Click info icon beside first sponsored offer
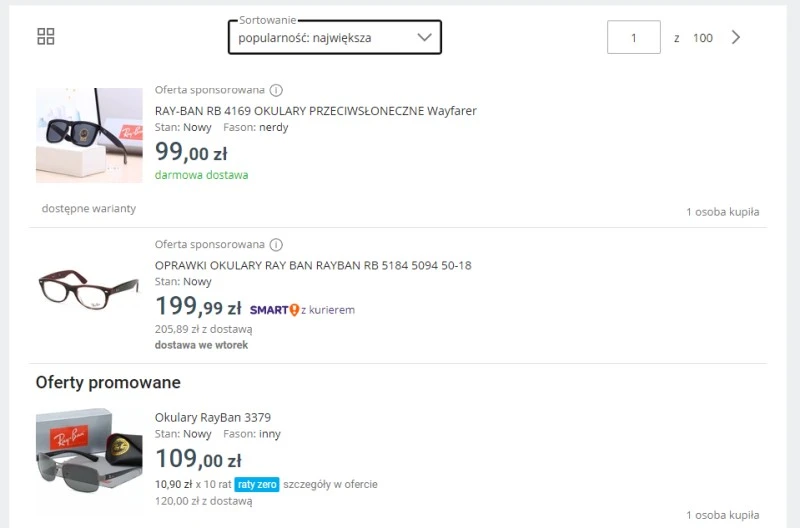800x528 pixels. pyautogui.click(x=277, y=89)
